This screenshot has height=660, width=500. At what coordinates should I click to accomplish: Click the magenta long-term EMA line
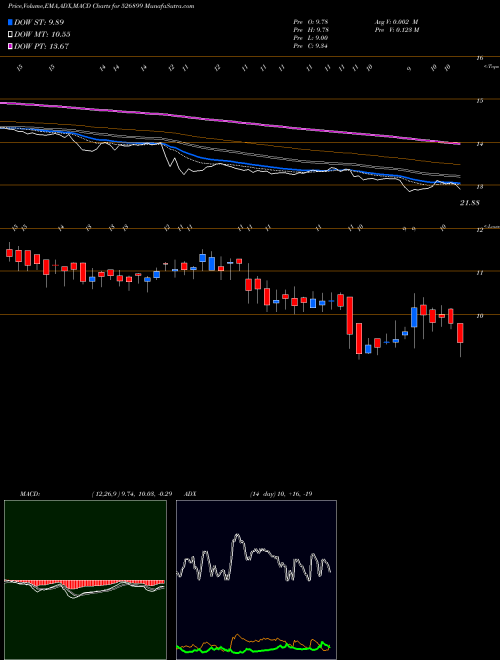[x=230, y=121]
